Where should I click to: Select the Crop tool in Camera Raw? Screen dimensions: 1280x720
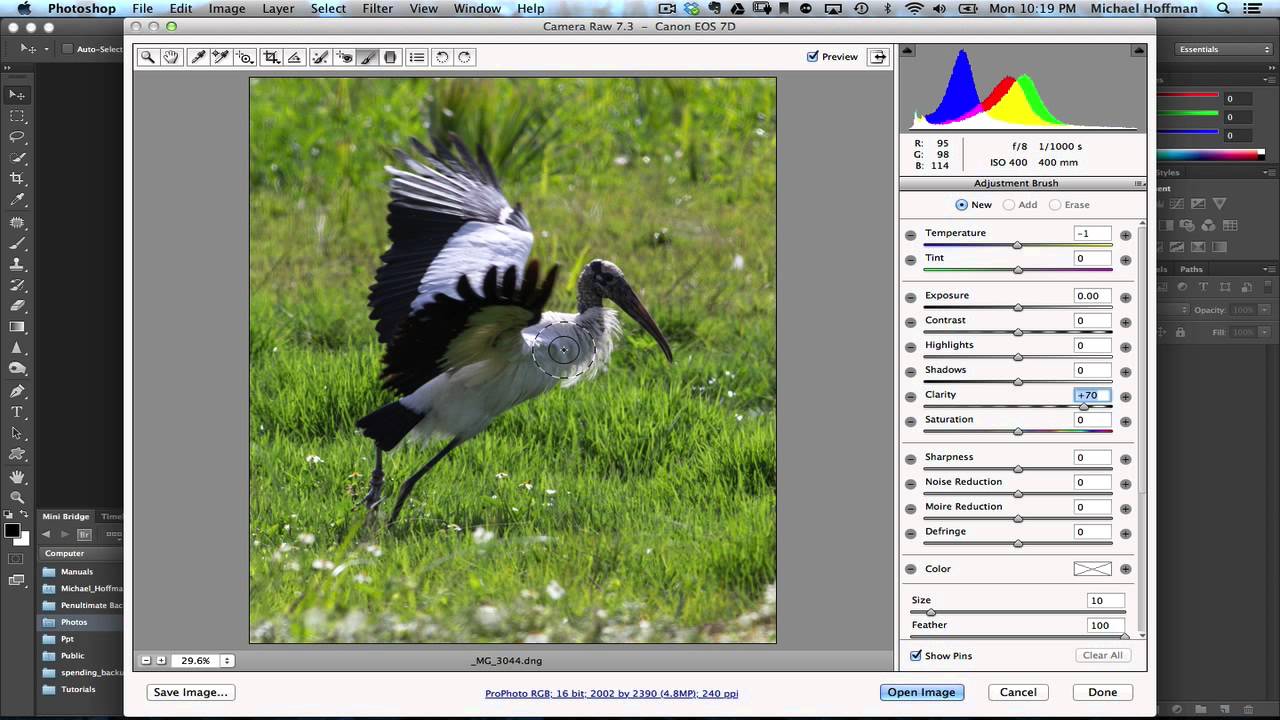(x=271, y=57)
